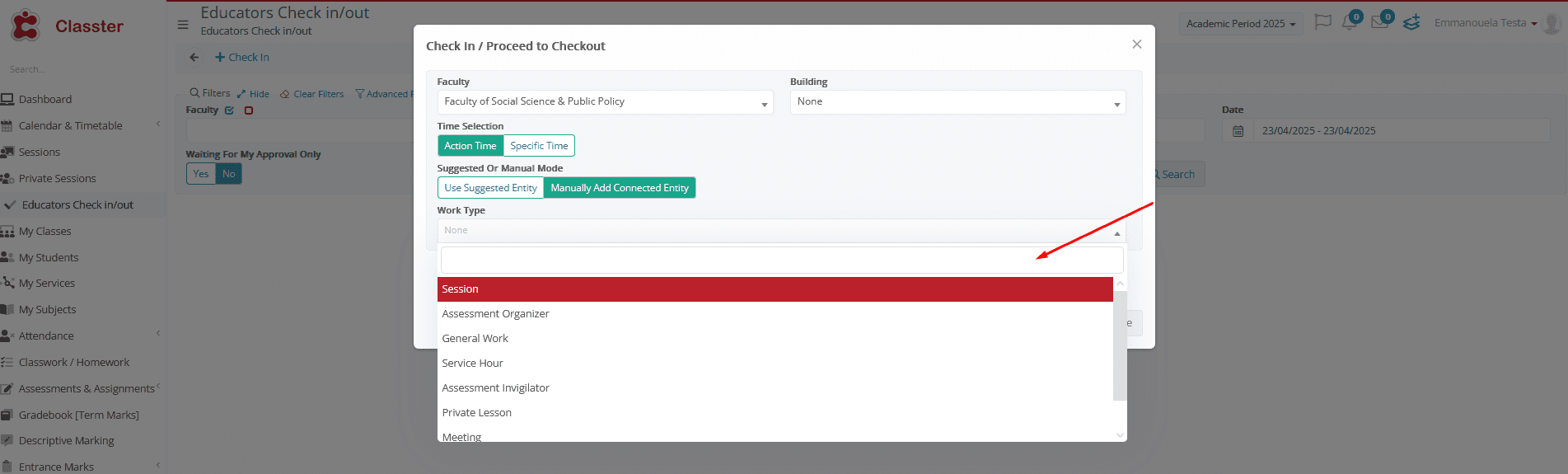Select Assessment Invigilator option
The image size is (1568, 474).
click(775, 388)
